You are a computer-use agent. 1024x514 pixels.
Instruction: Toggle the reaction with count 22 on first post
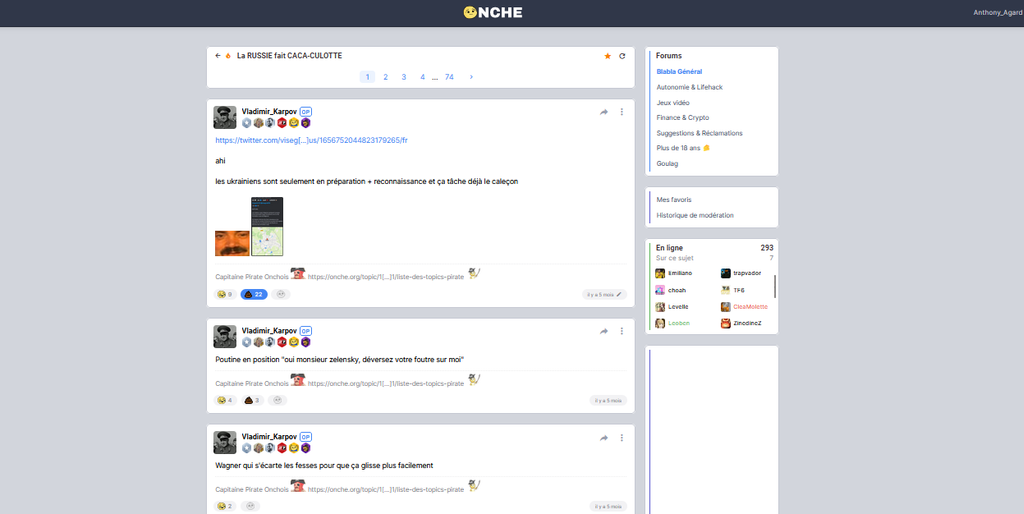[x=254, y=295]
